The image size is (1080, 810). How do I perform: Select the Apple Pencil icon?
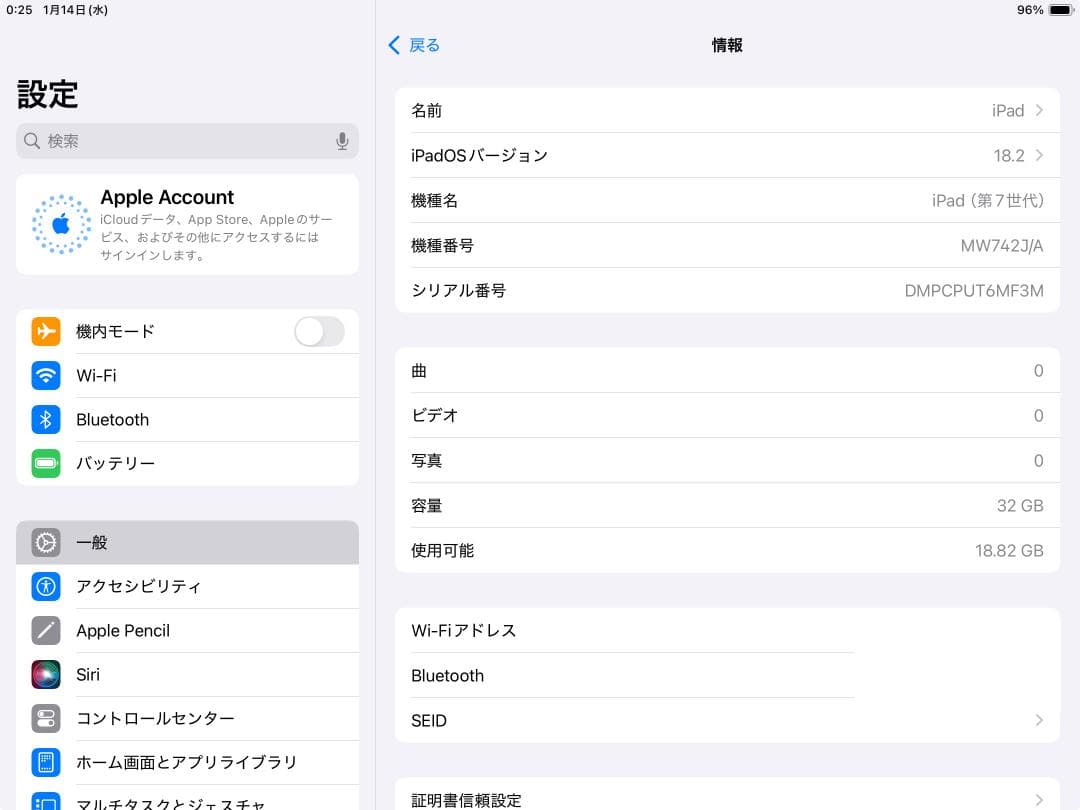coord(46,630)
